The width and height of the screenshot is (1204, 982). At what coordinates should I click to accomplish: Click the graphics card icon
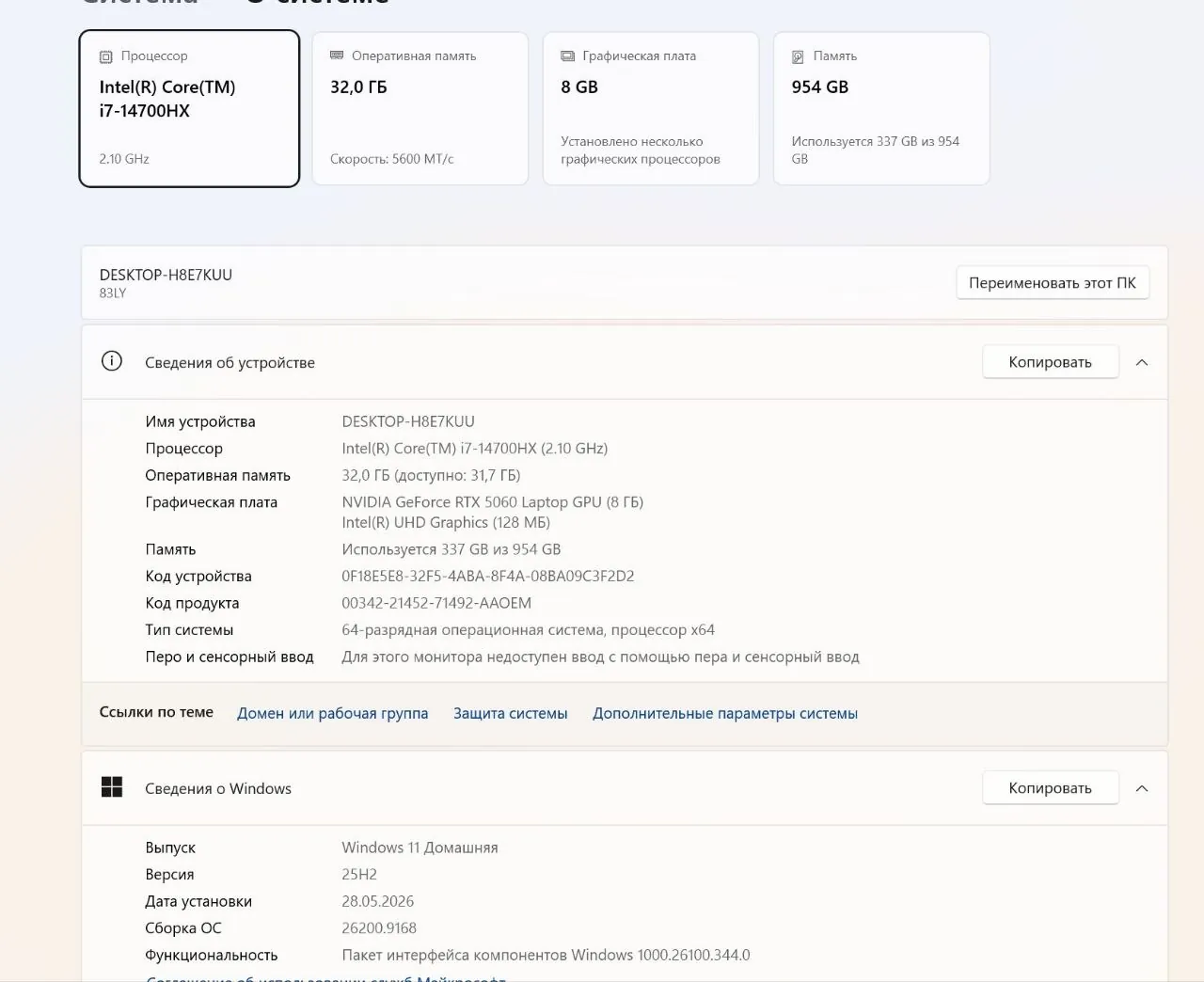tap(567, 56)
